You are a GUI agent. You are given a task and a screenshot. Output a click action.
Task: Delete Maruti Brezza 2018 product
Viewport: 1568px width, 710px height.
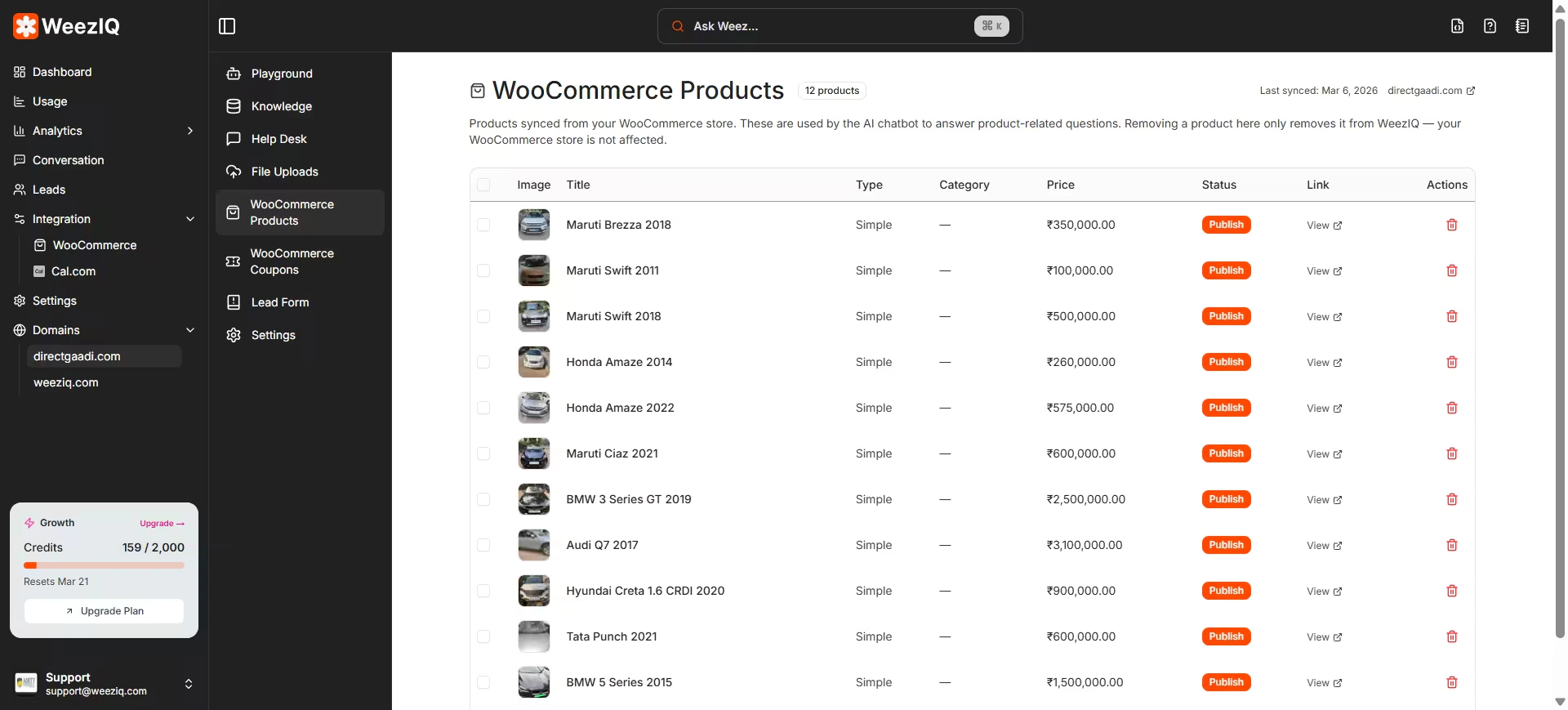tap(1451, 225)
